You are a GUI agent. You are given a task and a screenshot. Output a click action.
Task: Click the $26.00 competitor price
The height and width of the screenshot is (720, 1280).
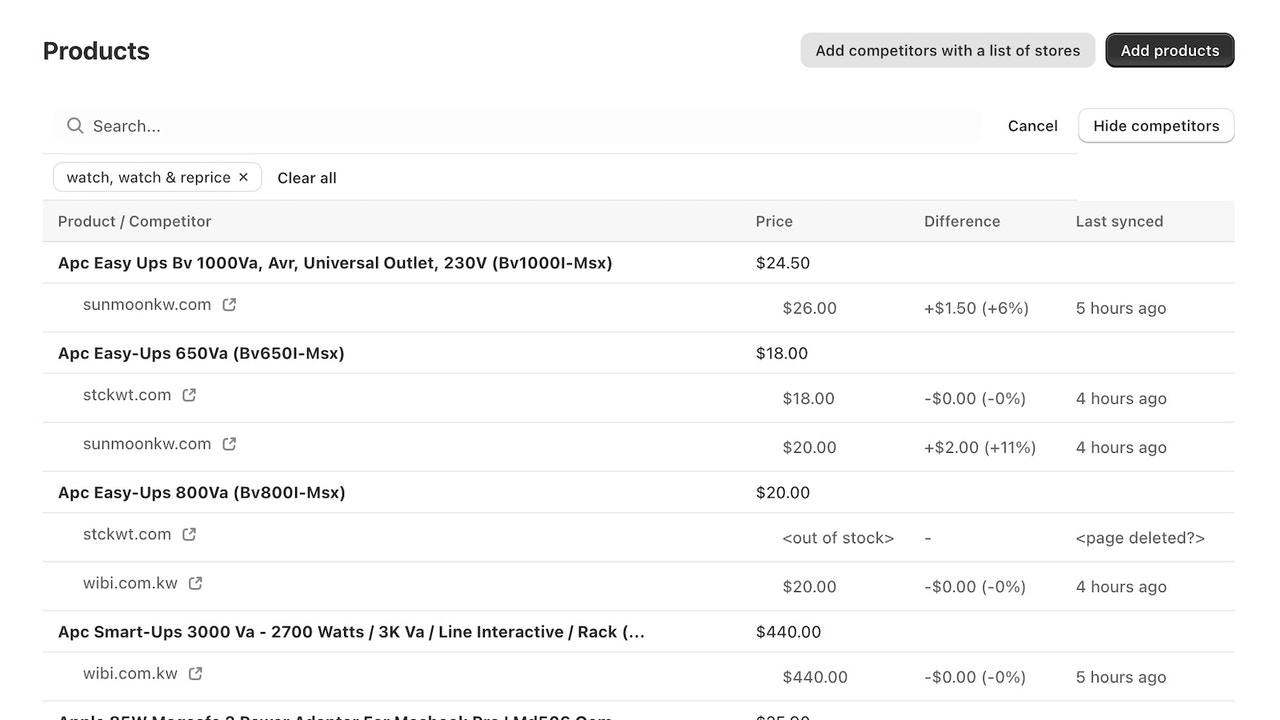pyautogui.click(x=810, y=308)
